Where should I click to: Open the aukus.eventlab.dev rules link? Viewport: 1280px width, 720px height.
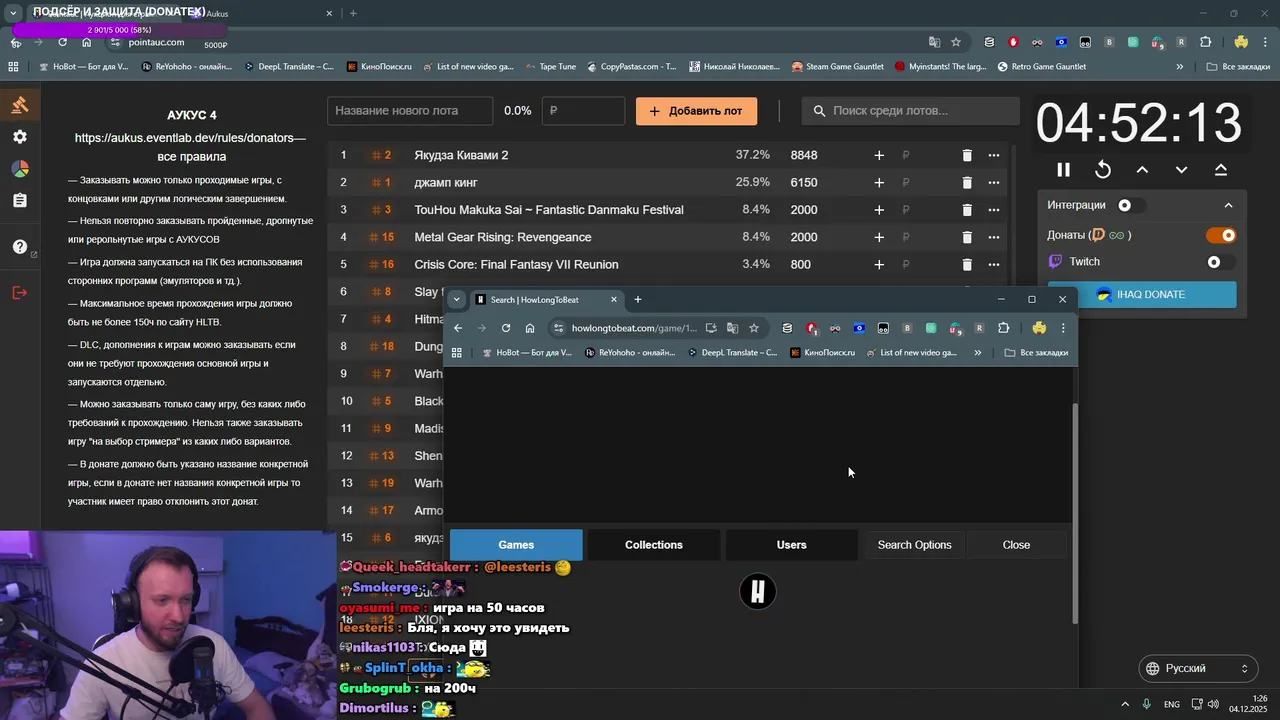click(190, 138)
